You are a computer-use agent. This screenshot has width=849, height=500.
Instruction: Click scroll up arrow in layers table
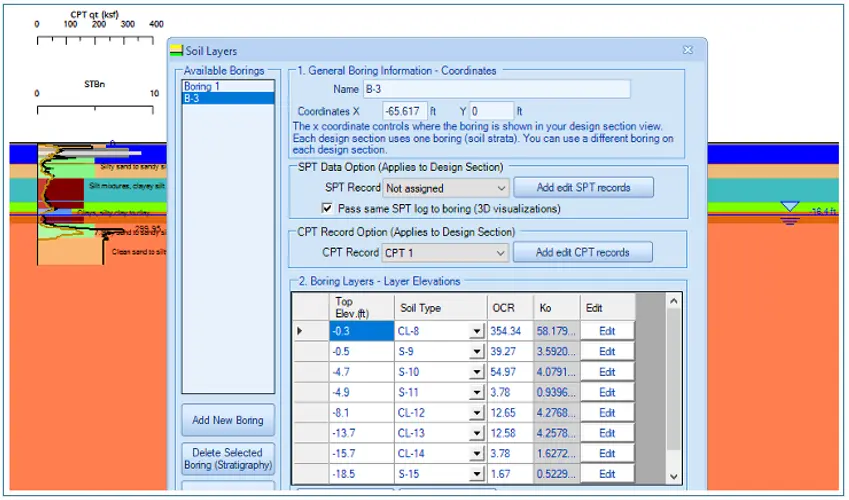coord(674,301)
